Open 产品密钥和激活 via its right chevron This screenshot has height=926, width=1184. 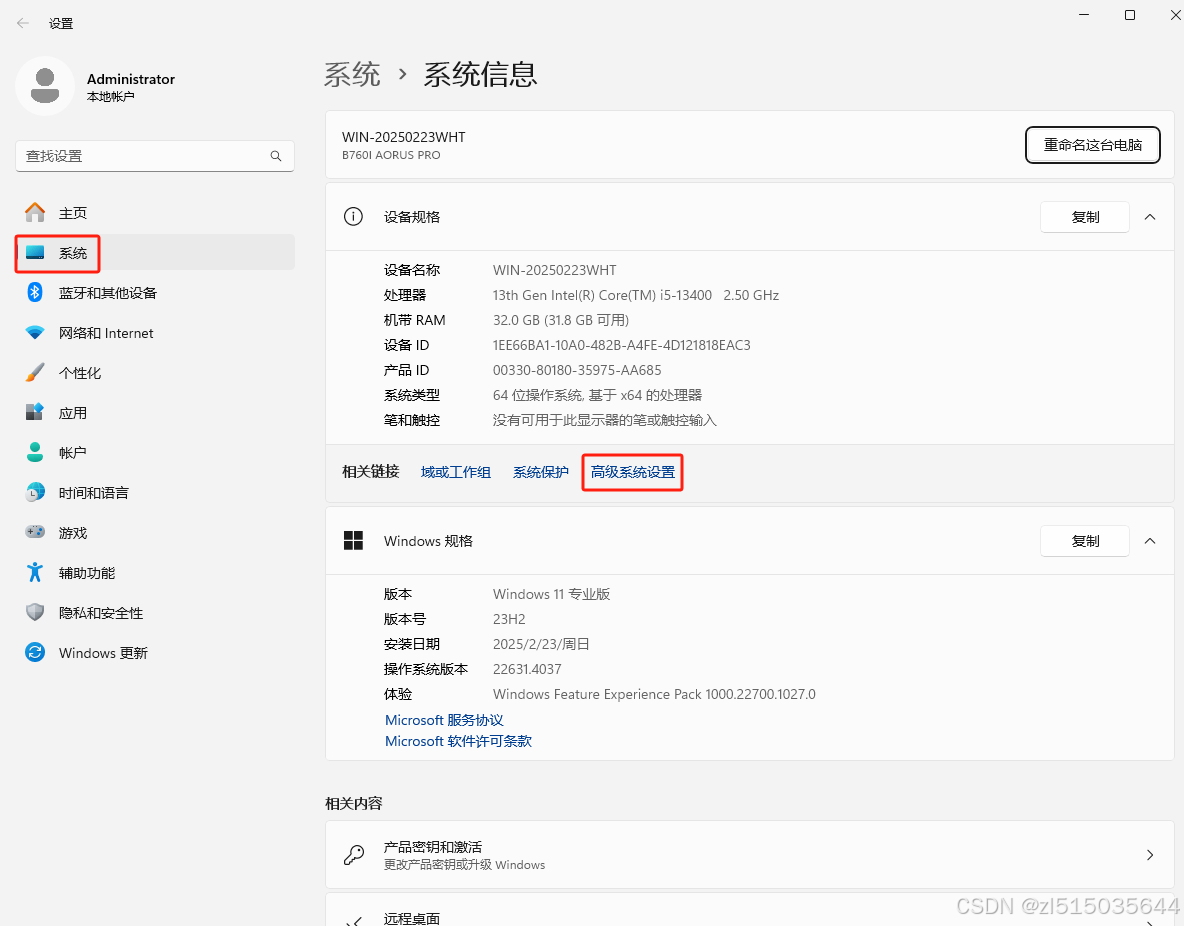[x=1150, y=855]
